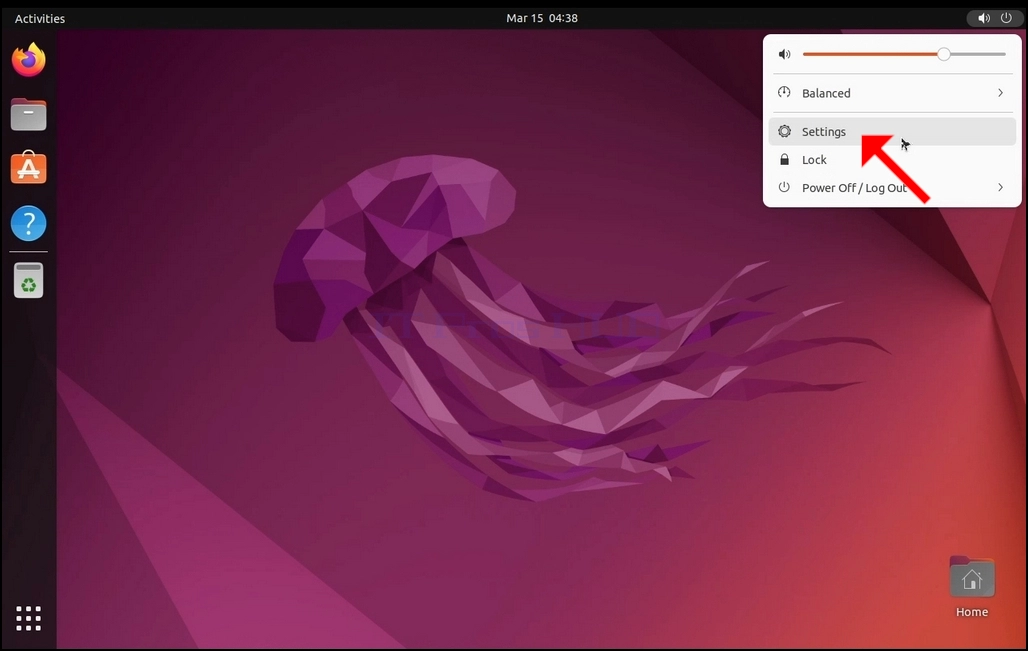Open Firefox from the dock
The width and height of the screenshot is (1028, 651).
[28, 60]
